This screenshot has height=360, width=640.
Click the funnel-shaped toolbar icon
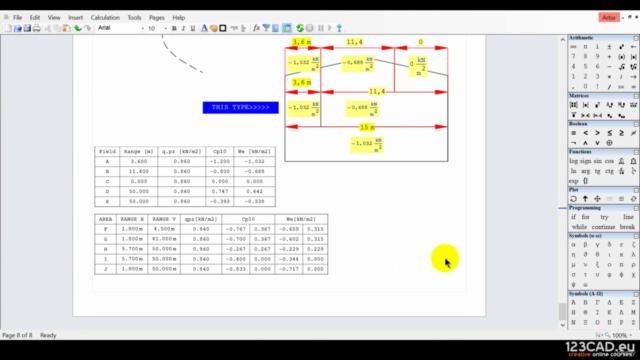coord(266,28)
